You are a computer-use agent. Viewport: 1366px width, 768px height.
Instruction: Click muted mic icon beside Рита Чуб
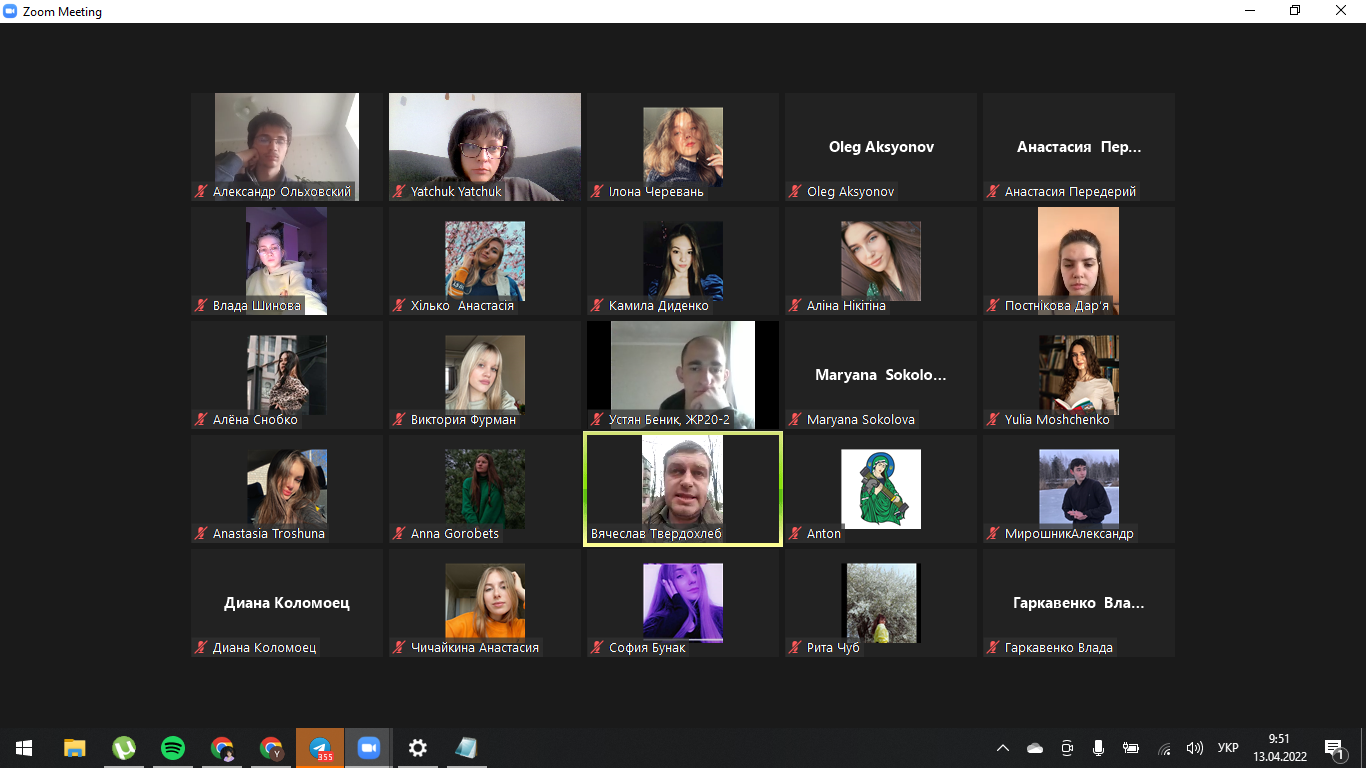[x=795, y=647]
